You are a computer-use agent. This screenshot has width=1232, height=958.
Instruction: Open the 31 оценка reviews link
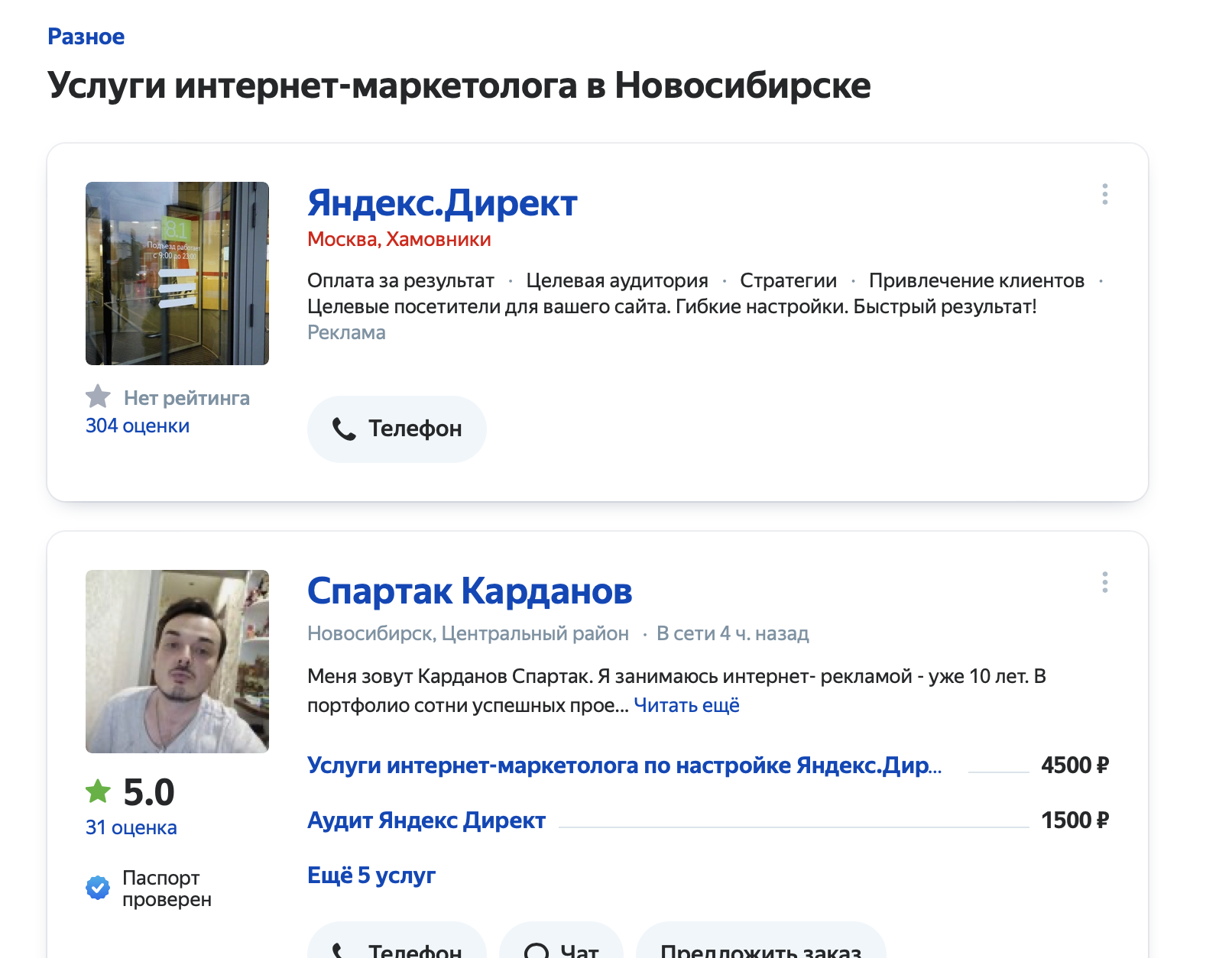[131, 827]
